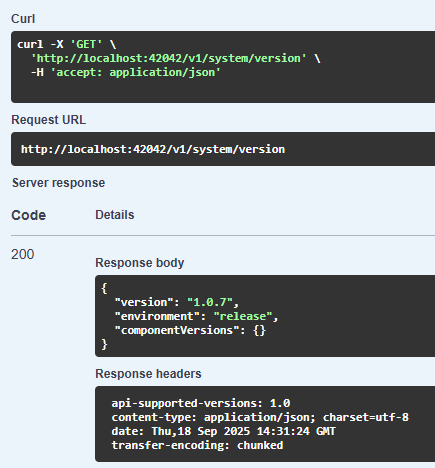This screenshot has height=468, width=435.
Task: Click the date response header line
Action: 224,431
